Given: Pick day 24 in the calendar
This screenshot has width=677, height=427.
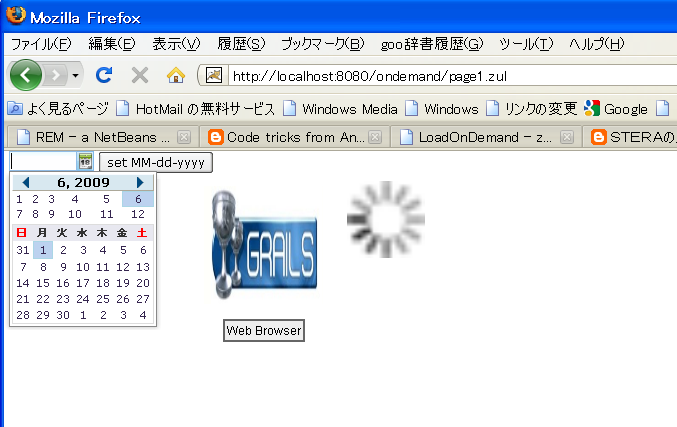Looking at the screenshot, I should pos(83,299).
